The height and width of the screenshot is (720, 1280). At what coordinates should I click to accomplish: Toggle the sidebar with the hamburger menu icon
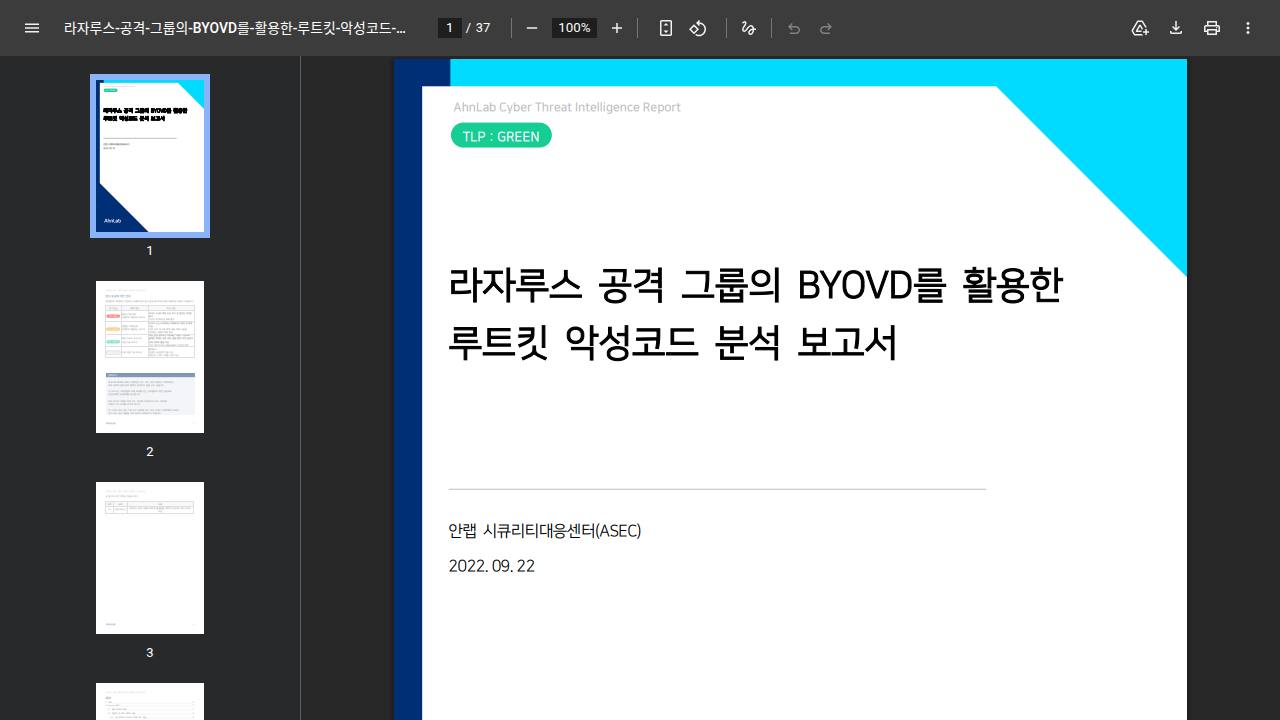pyautogui.click(x=32, y=28)
